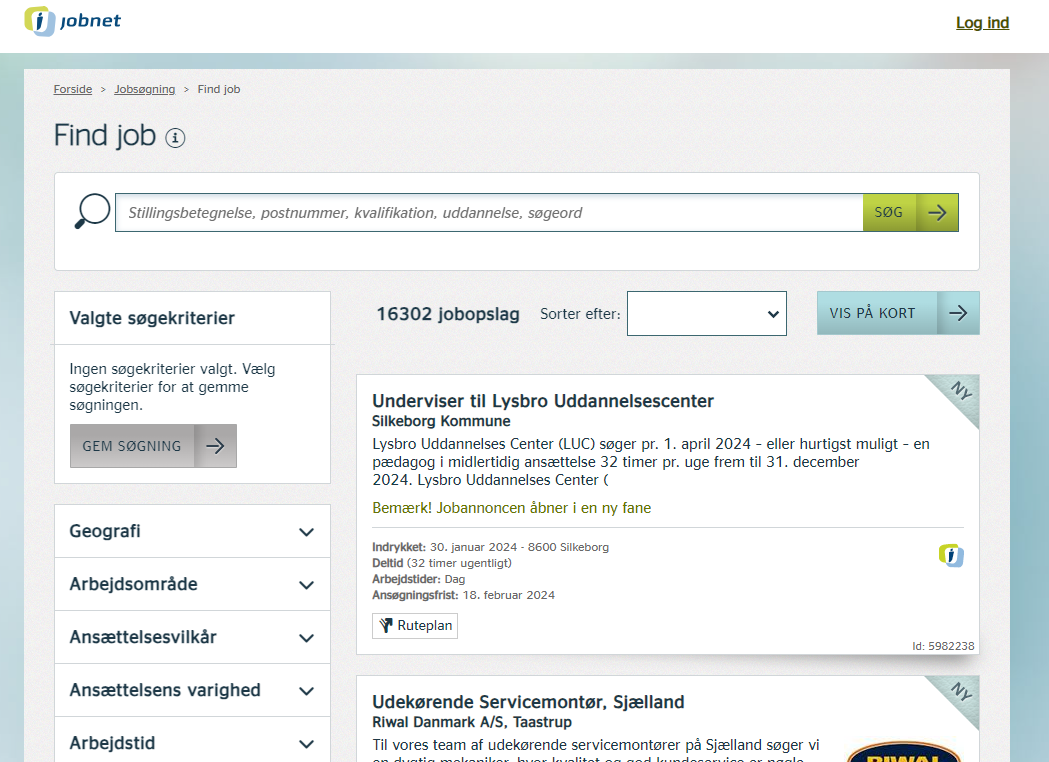Click the jobnet logo icon
Image resolution: width=1049 pixels, height=762 pixels.
click(40, 21)
